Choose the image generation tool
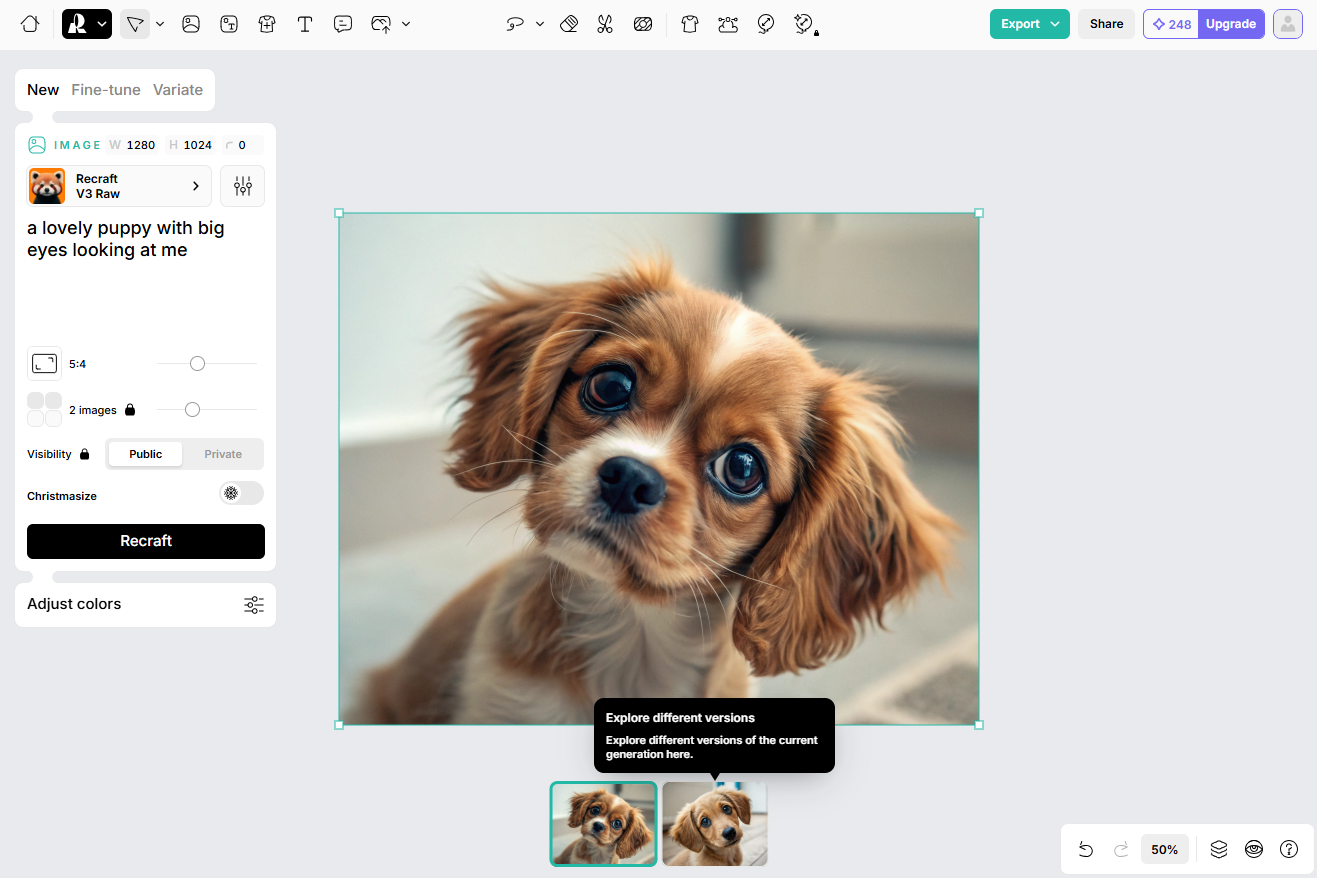 191,24
